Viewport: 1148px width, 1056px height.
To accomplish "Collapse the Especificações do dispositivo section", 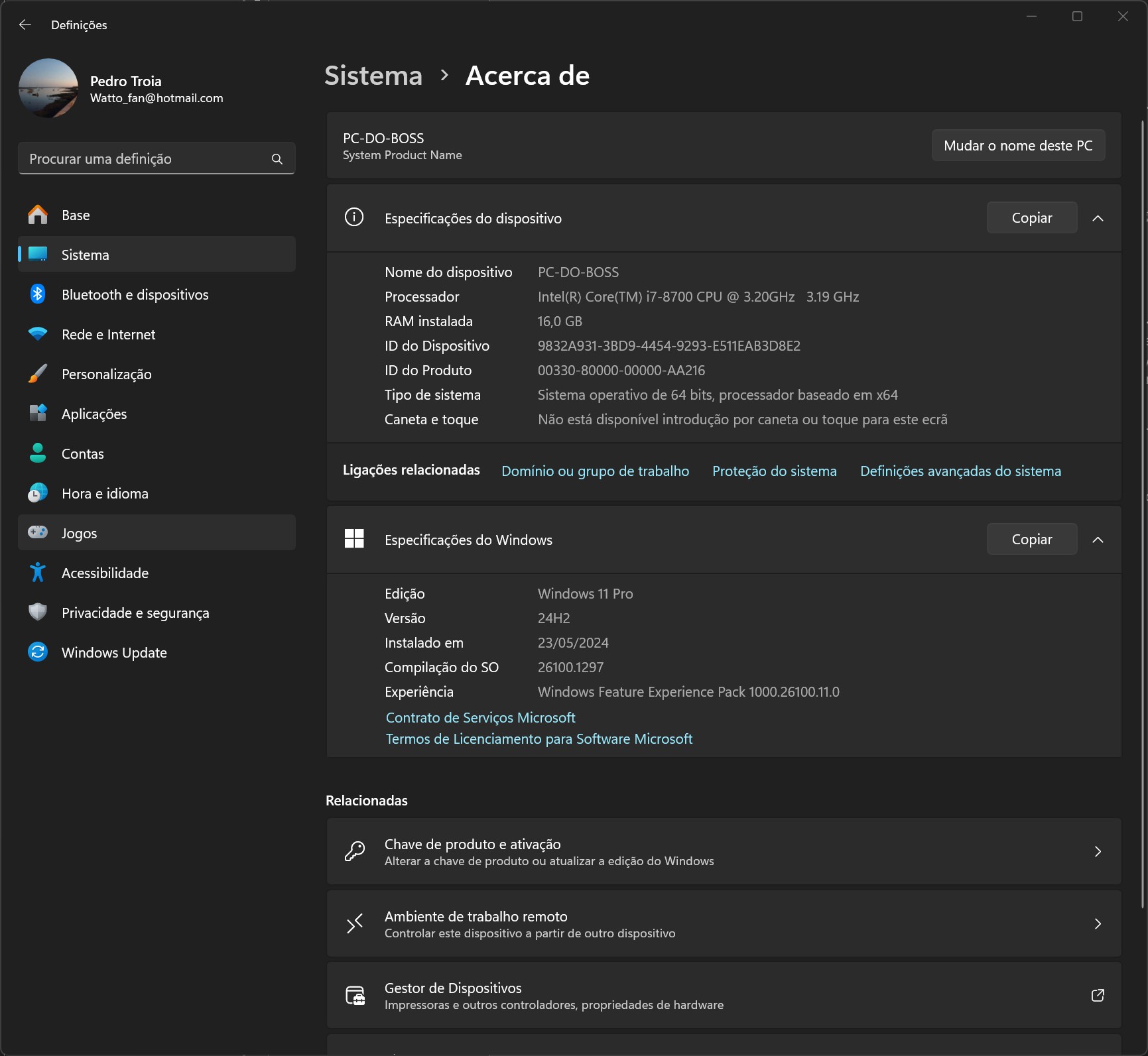I will click(x=1098, y=218).
